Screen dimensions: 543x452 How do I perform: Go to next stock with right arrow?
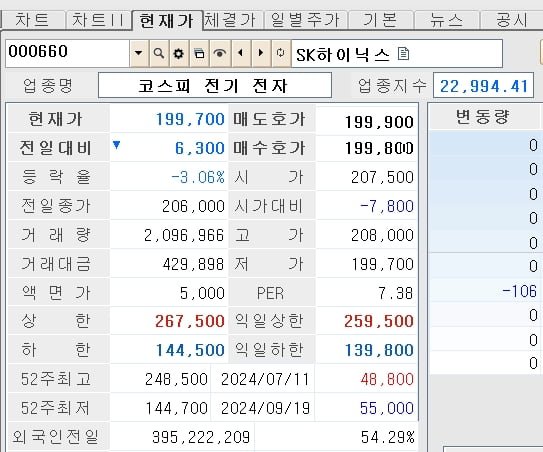click(261, 53)
